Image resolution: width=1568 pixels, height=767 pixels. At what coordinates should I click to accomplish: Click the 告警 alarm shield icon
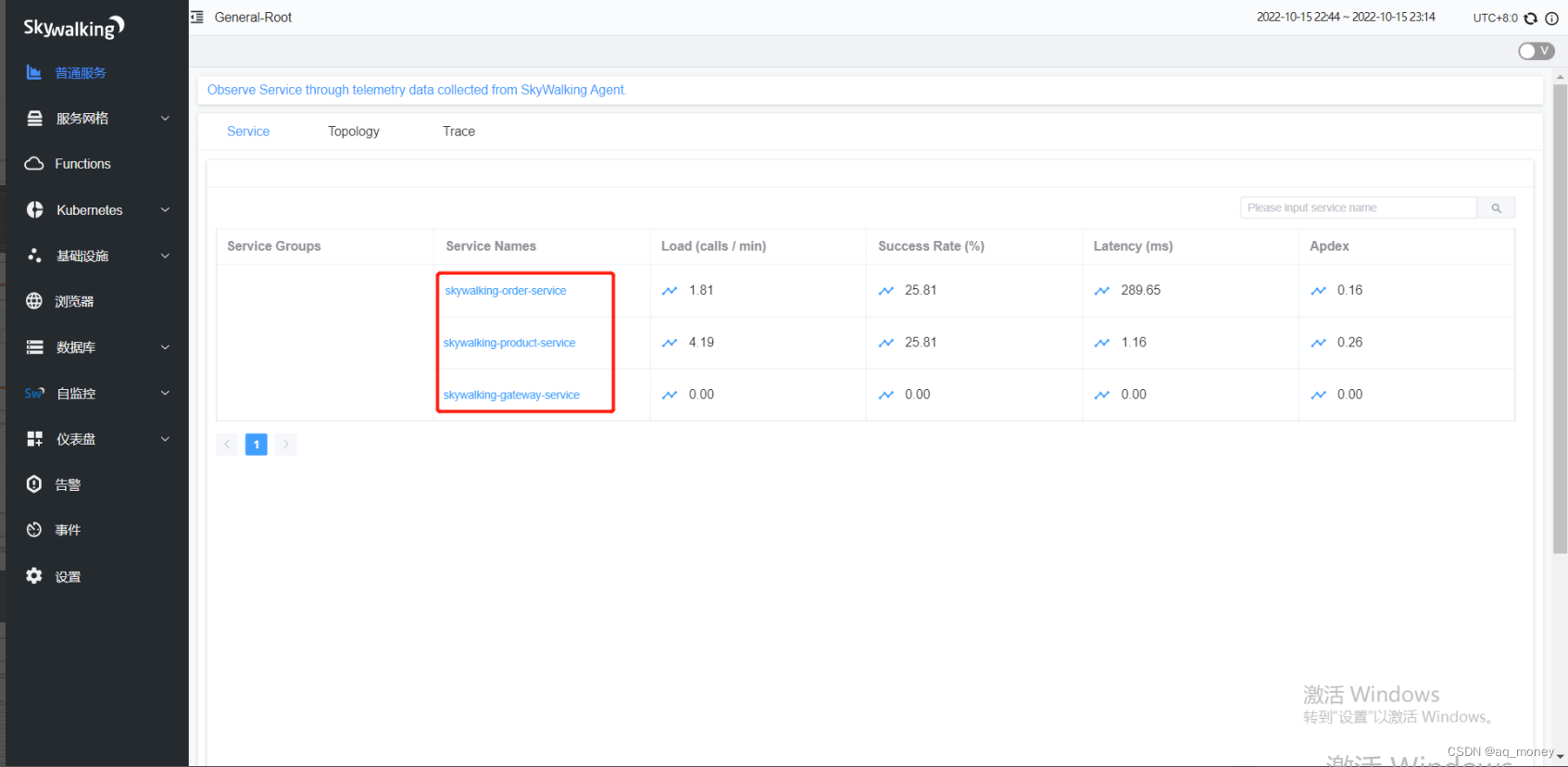tap(34, 484)
